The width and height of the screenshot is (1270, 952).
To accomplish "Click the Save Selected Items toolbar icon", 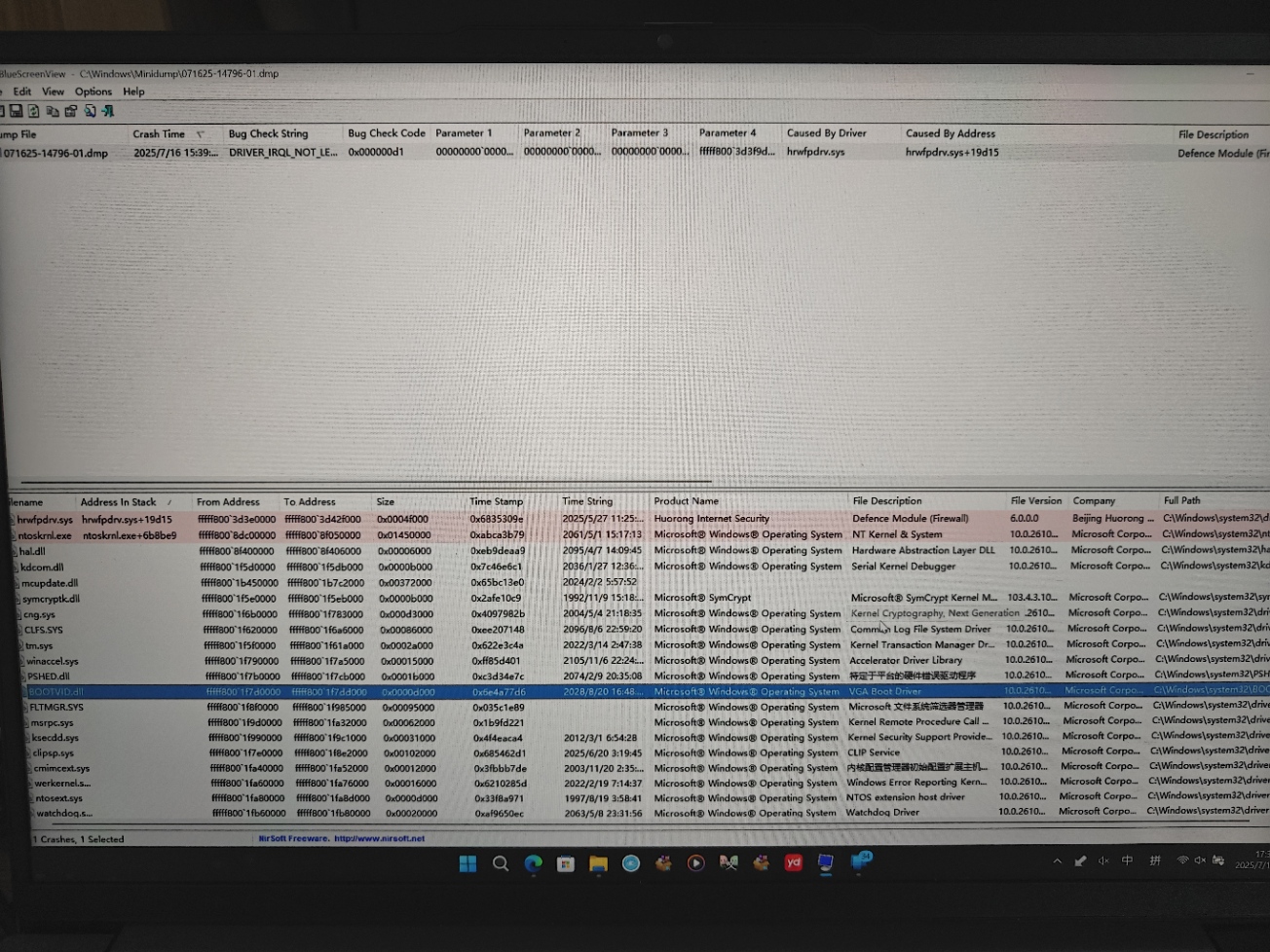I will click(17, 111).
